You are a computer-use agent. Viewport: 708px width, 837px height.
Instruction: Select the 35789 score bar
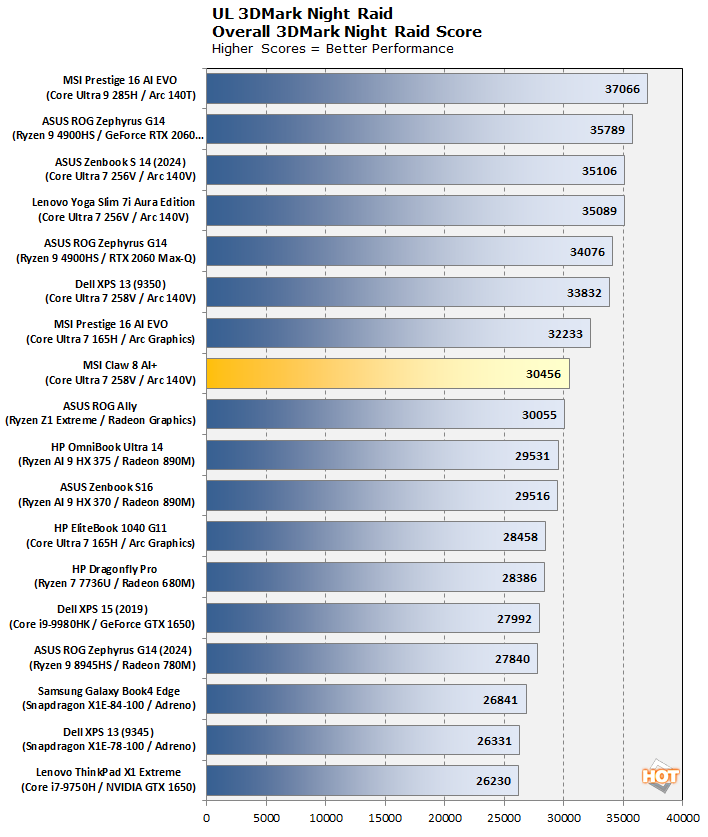click(x=420, y=129)
